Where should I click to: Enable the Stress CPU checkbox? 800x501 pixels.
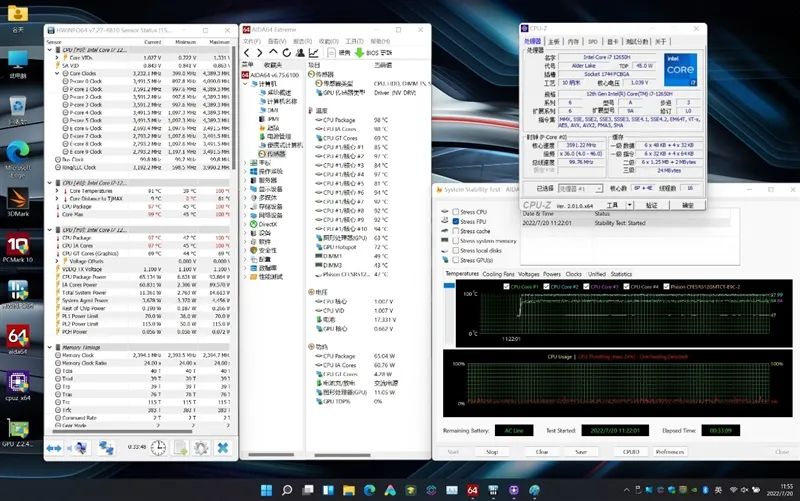[455, 212]
